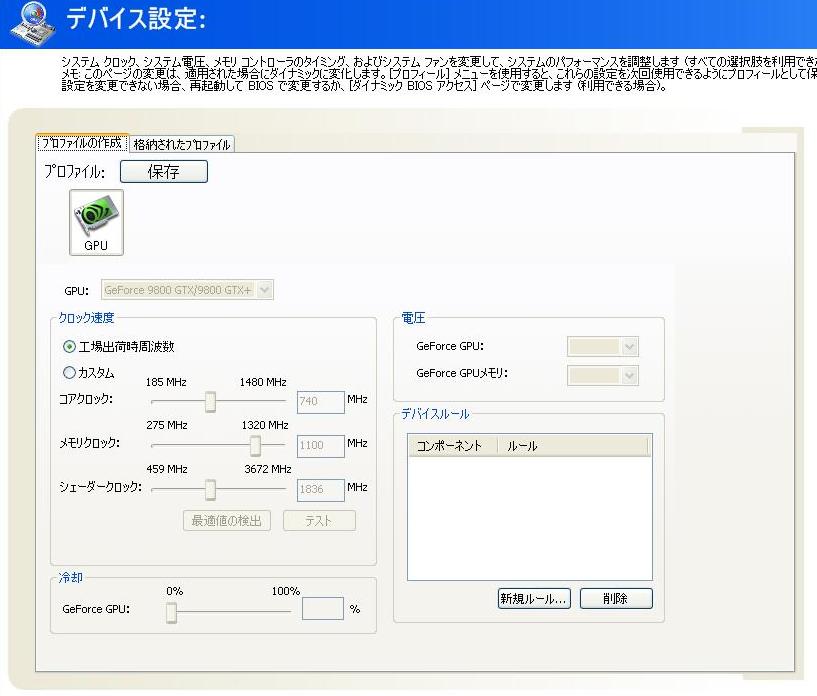Click the shader clock 1836 MHz field
This screenshot has width=817, height=696.
pyautogui.click(x=320, y=490)
